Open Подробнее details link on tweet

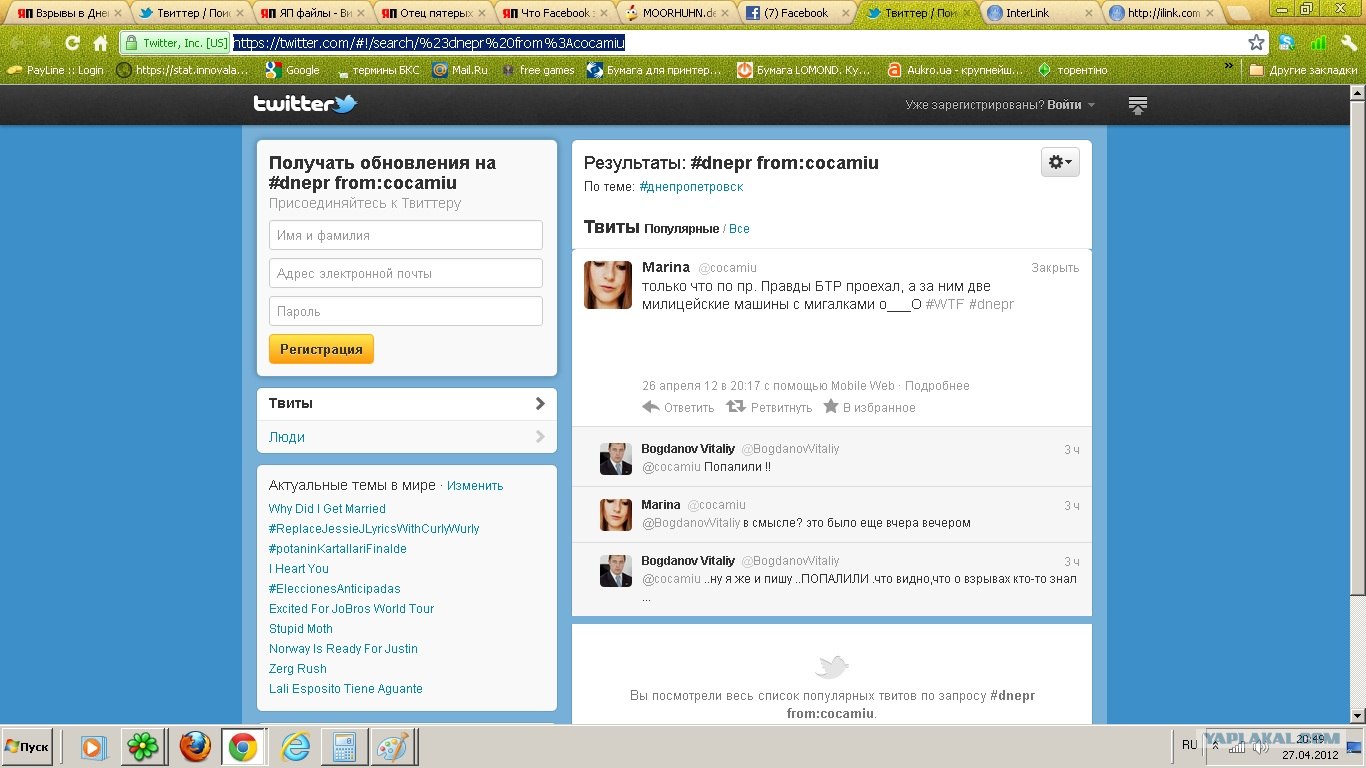(937, 386)
